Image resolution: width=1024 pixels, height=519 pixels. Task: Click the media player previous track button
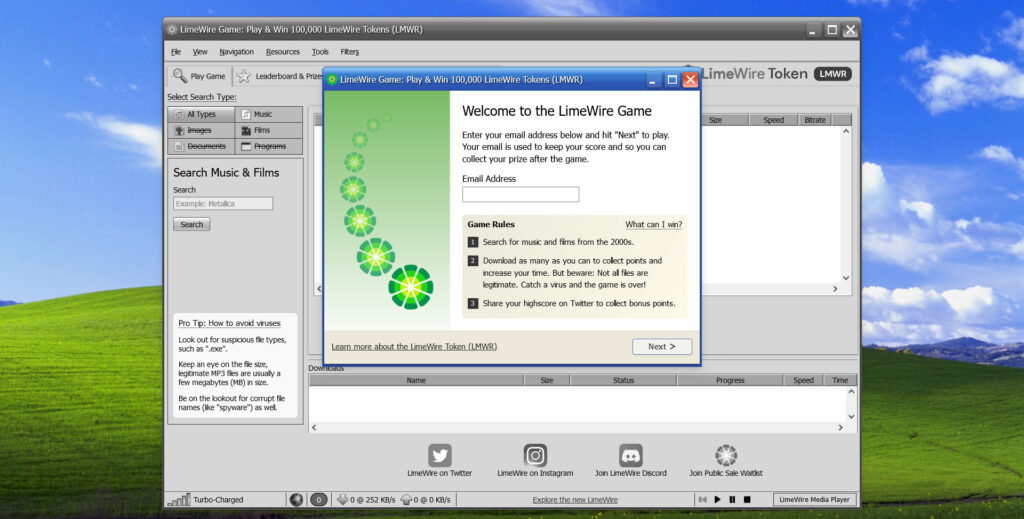703,499
